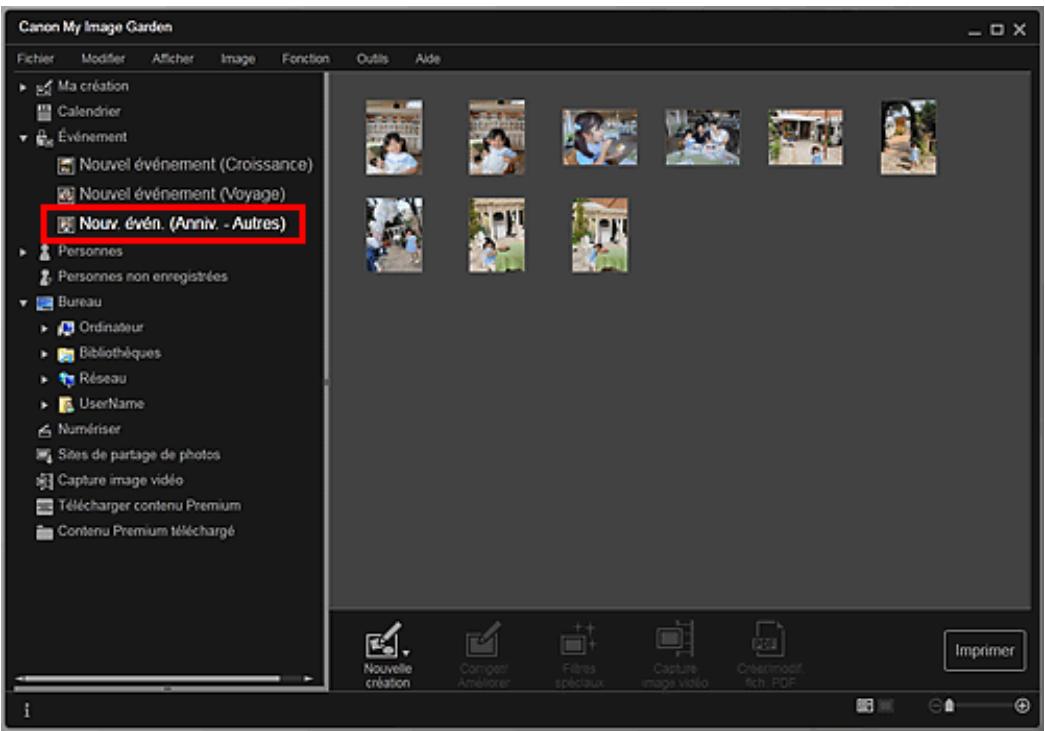Open the Image menu

[x=238, y=59]
